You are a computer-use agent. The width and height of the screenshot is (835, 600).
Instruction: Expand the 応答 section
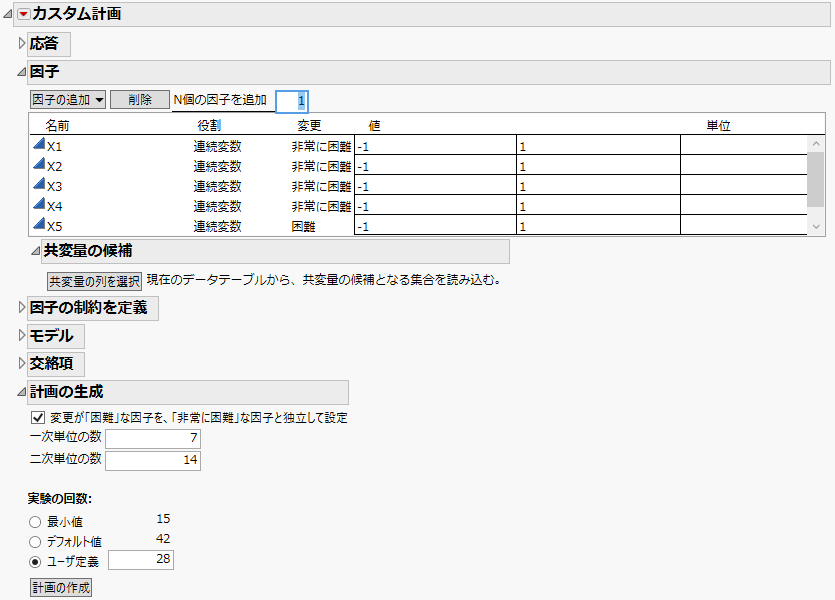click(20, 44)
